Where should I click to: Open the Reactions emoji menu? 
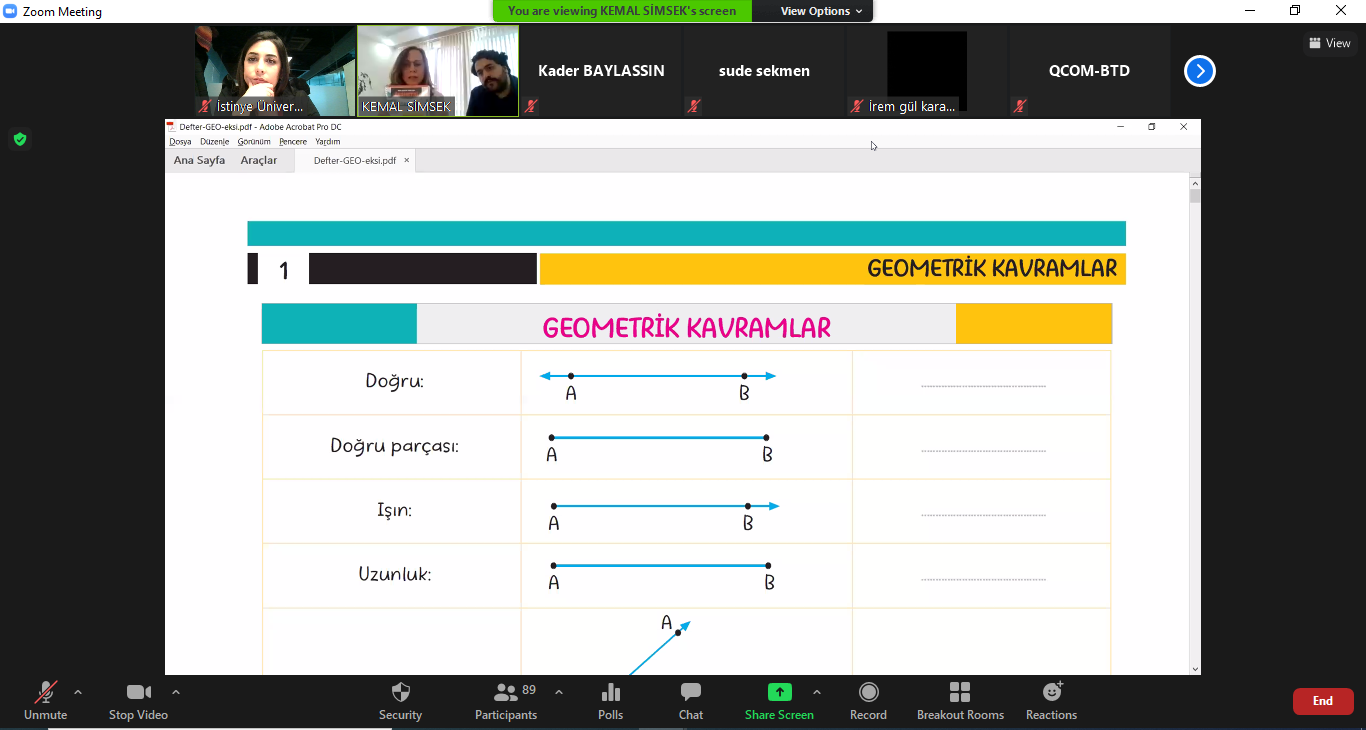[1051, 693]
